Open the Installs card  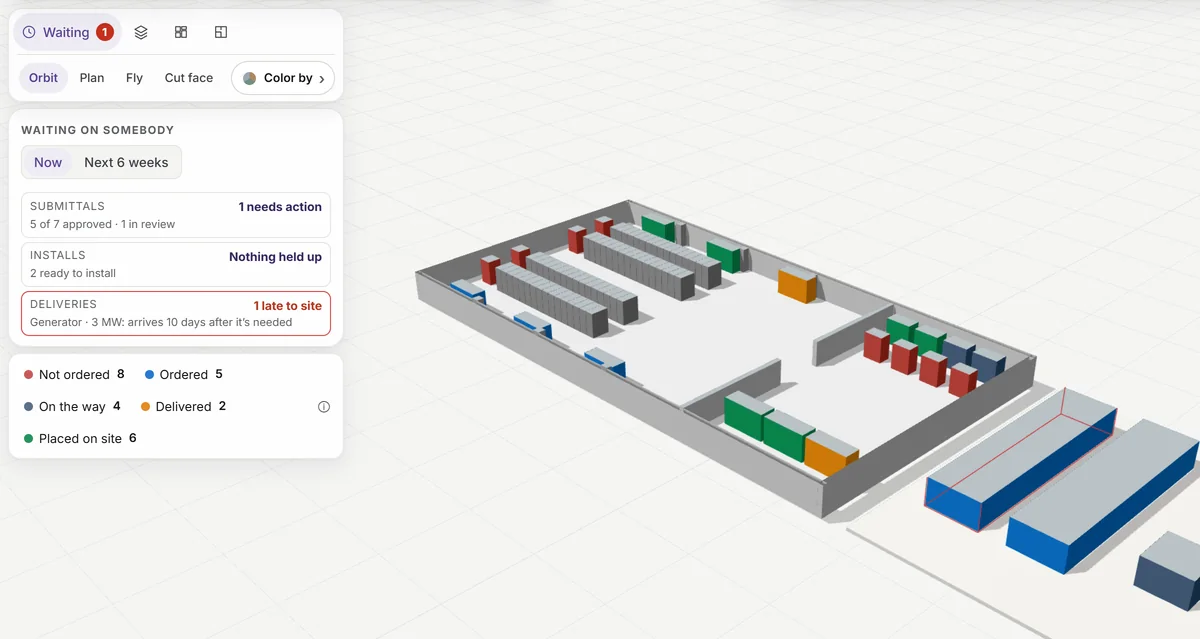(x=176, y=264)
